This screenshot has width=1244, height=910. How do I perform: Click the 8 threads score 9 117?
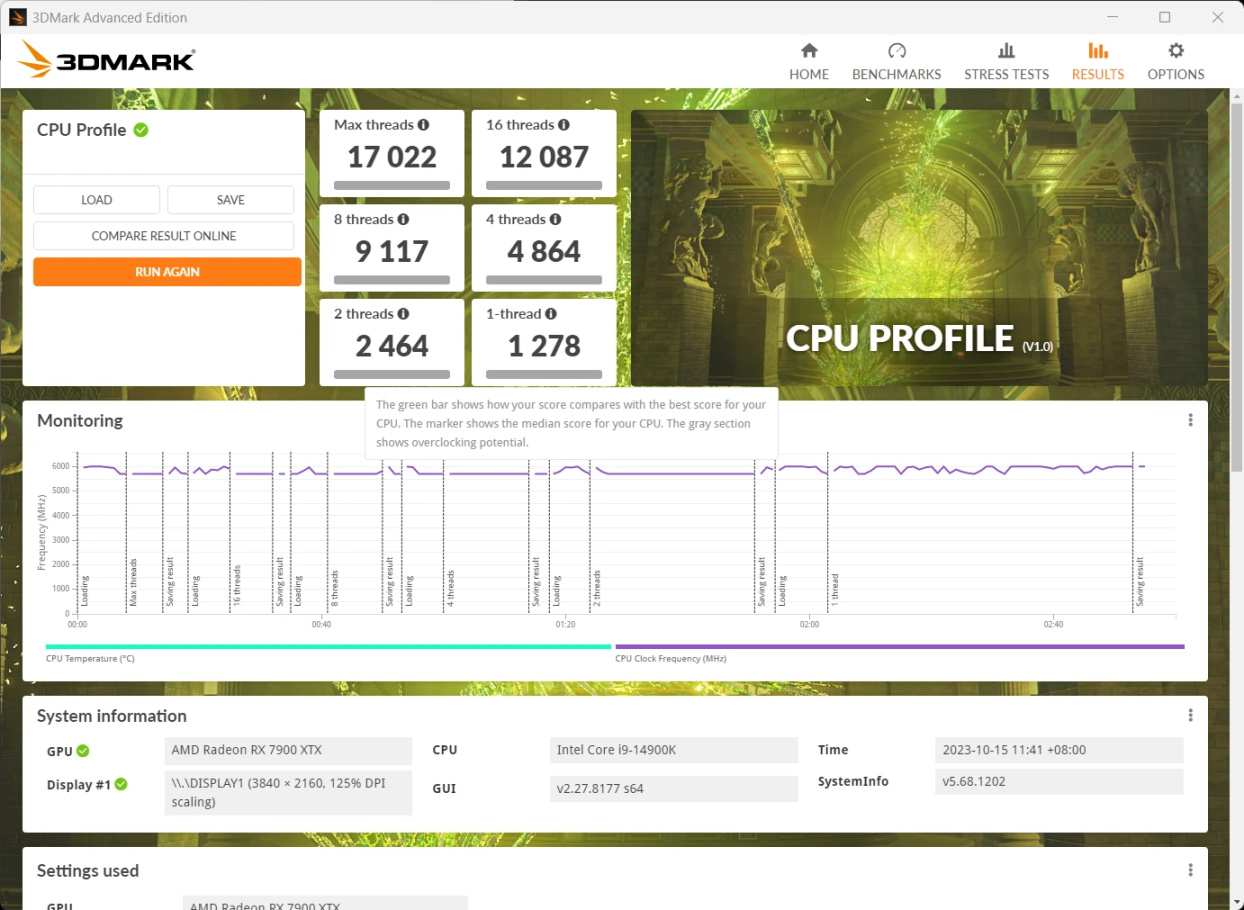(x=392, y=251)
